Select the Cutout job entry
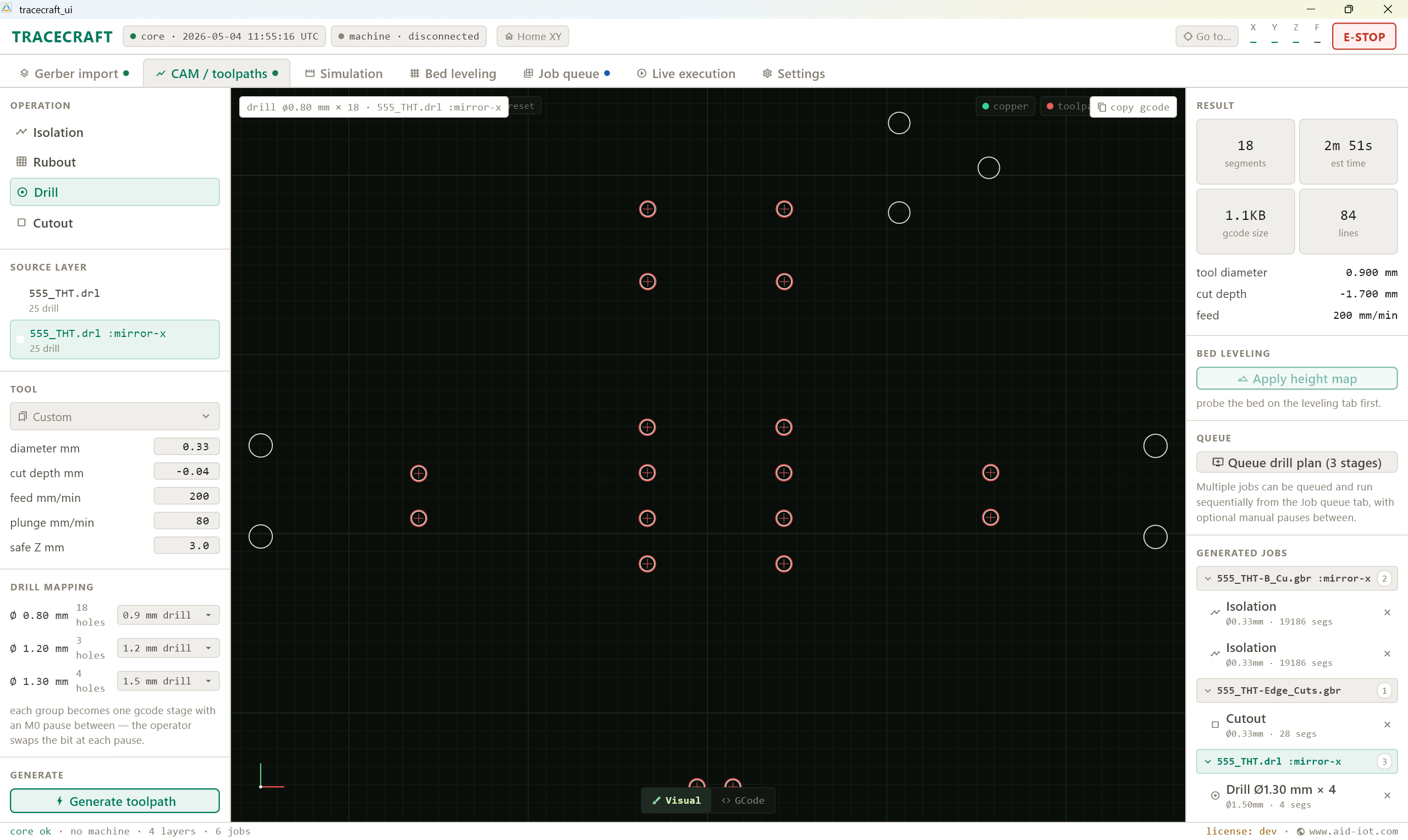Viewport: 1408px width, 840px height. click(1296, 725)
